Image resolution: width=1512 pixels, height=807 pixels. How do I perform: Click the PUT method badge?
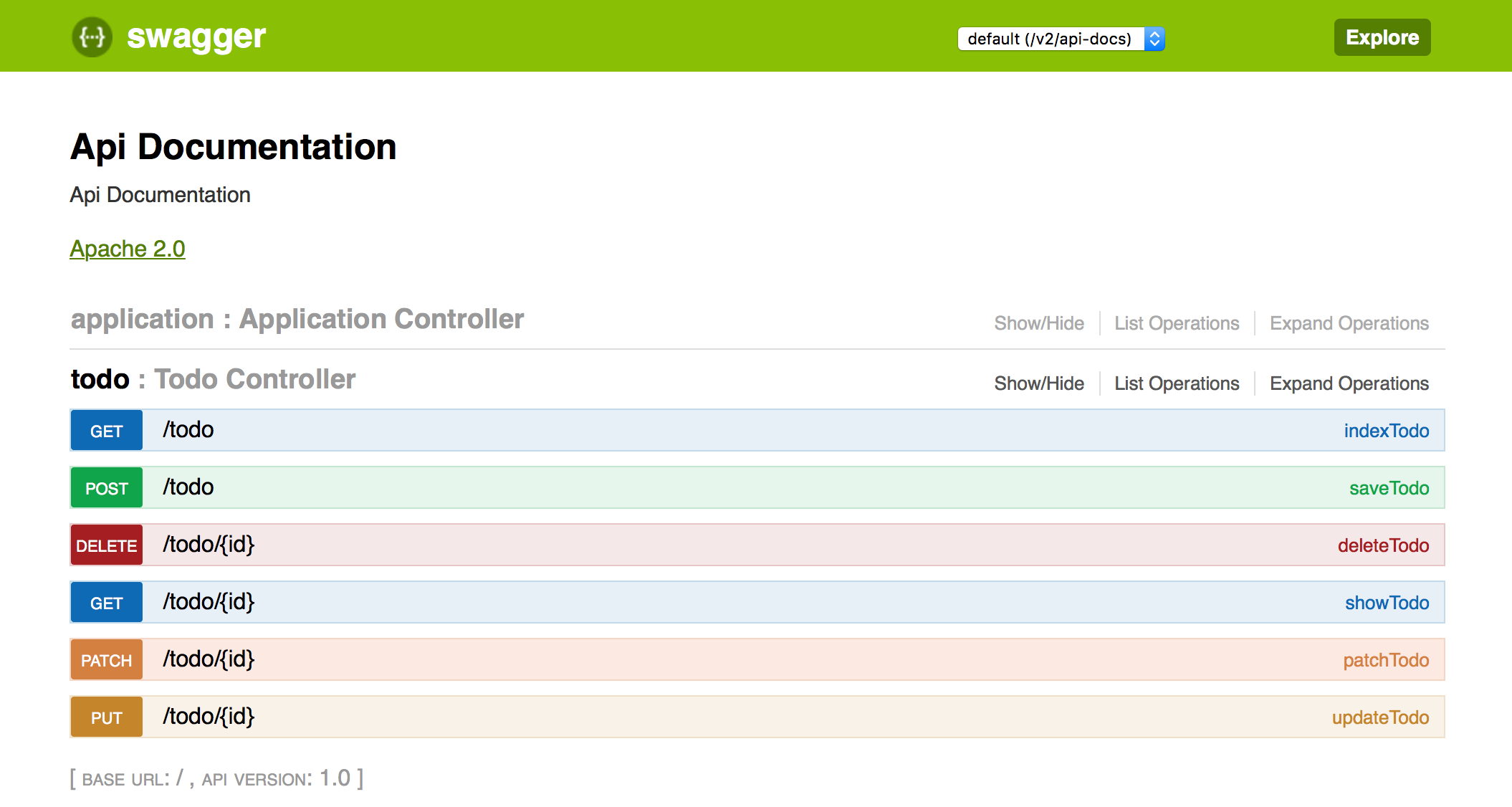tap(107, 717)
